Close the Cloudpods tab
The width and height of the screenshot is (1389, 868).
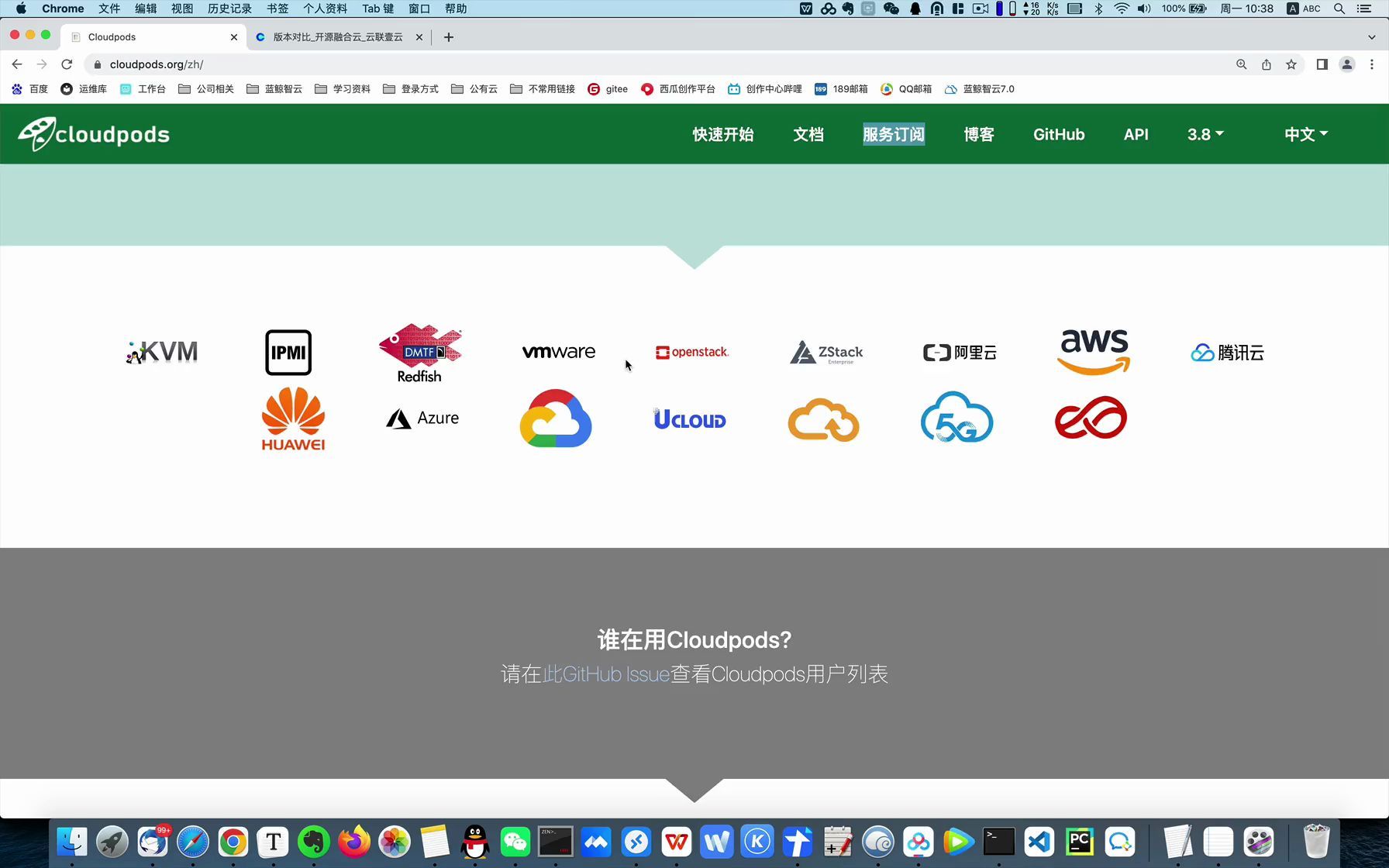[234, 37]
